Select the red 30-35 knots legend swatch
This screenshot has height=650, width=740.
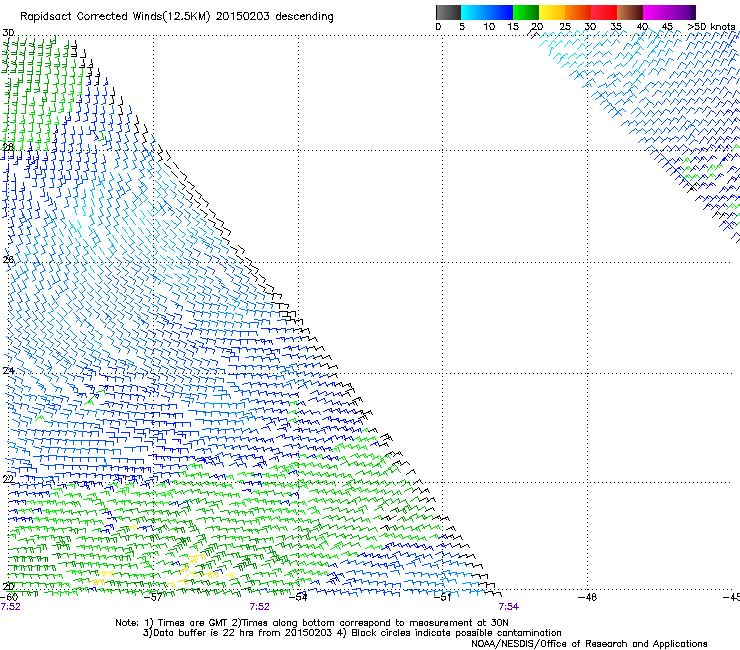tap(604, 12)
